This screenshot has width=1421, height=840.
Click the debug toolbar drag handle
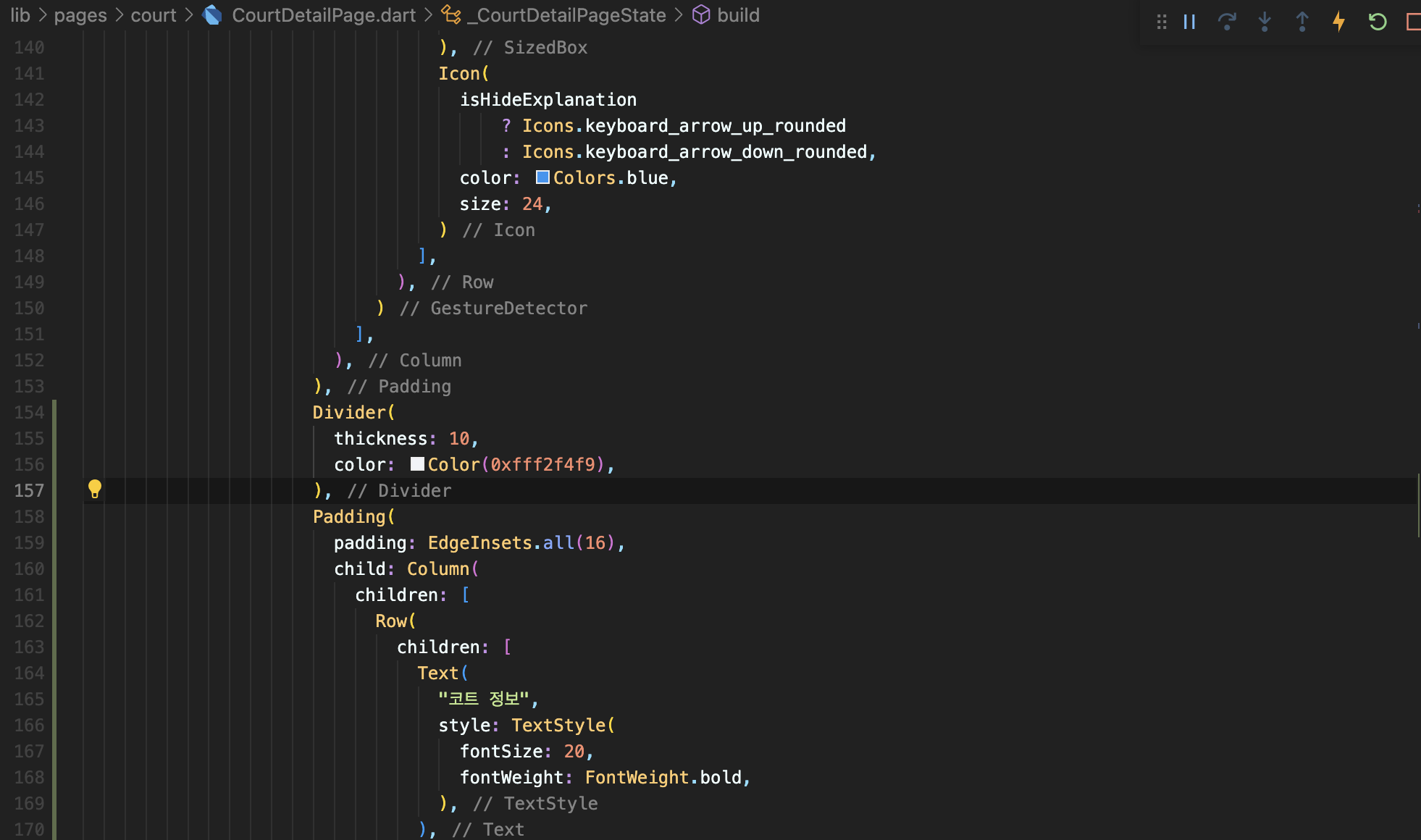tap(1162, 22)
